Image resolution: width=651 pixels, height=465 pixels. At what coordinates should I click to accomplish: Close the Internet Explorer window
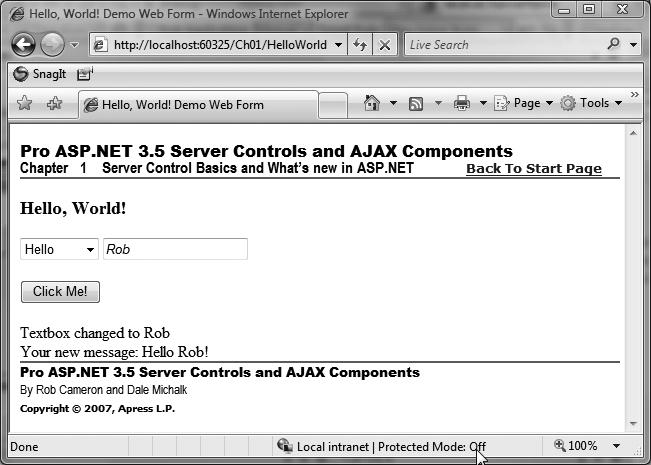coord(622,10)
